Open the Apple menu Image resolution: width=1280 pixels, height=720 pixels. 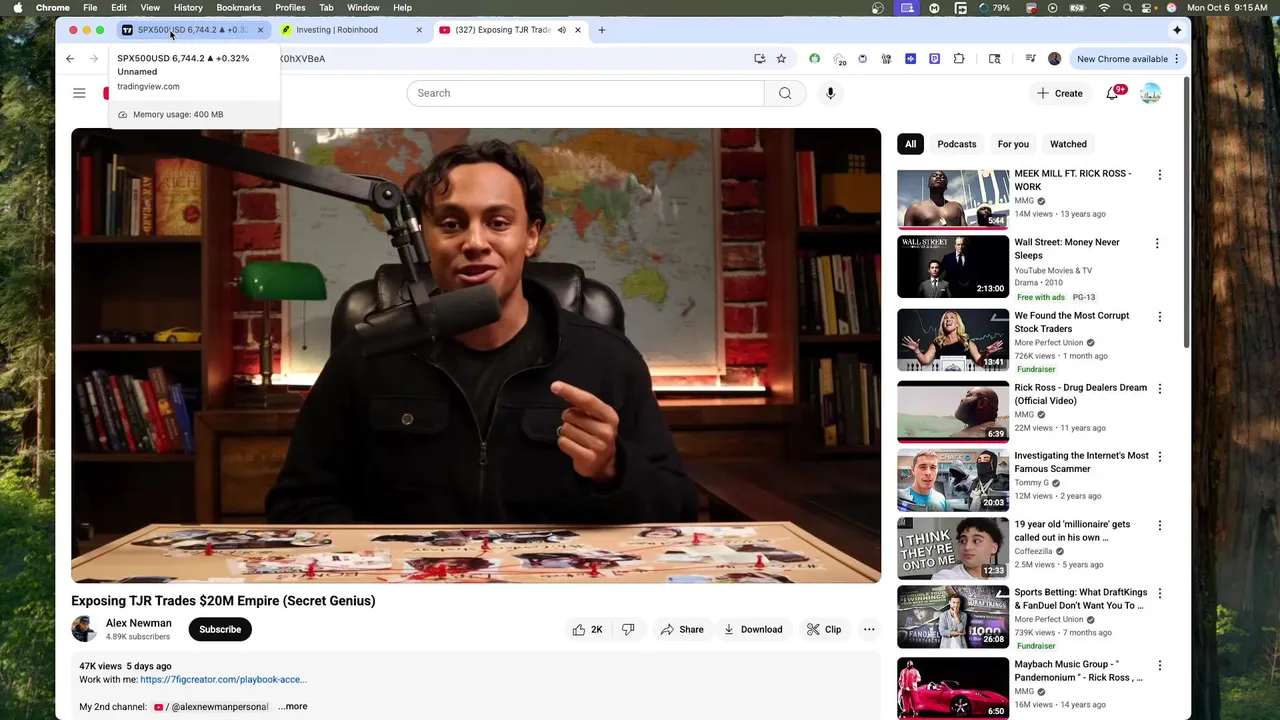(x=17, y=8)
